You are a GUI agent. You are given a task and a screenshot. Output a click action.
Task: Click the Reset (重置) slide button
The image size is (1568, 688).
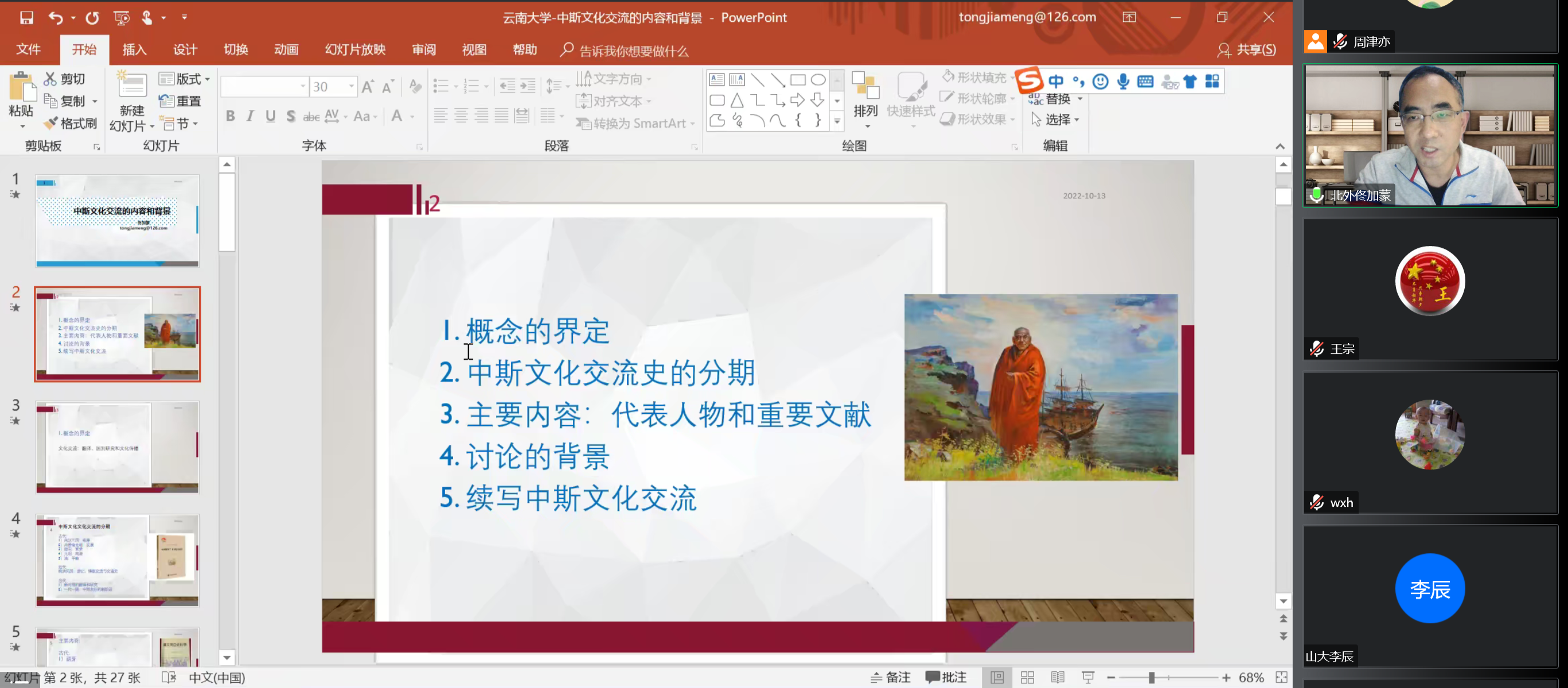tap(180, 101)
